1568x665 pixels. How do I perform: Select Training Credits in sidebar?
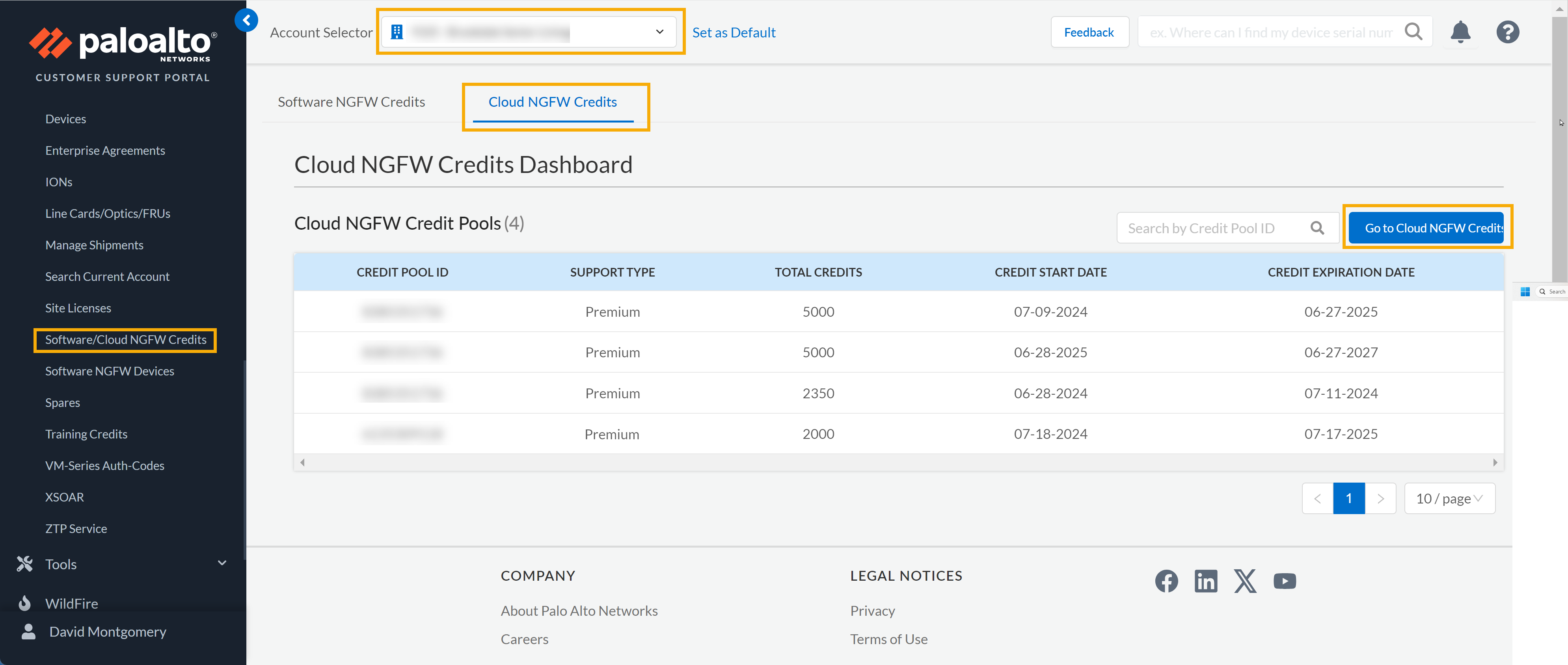(86, 434)
